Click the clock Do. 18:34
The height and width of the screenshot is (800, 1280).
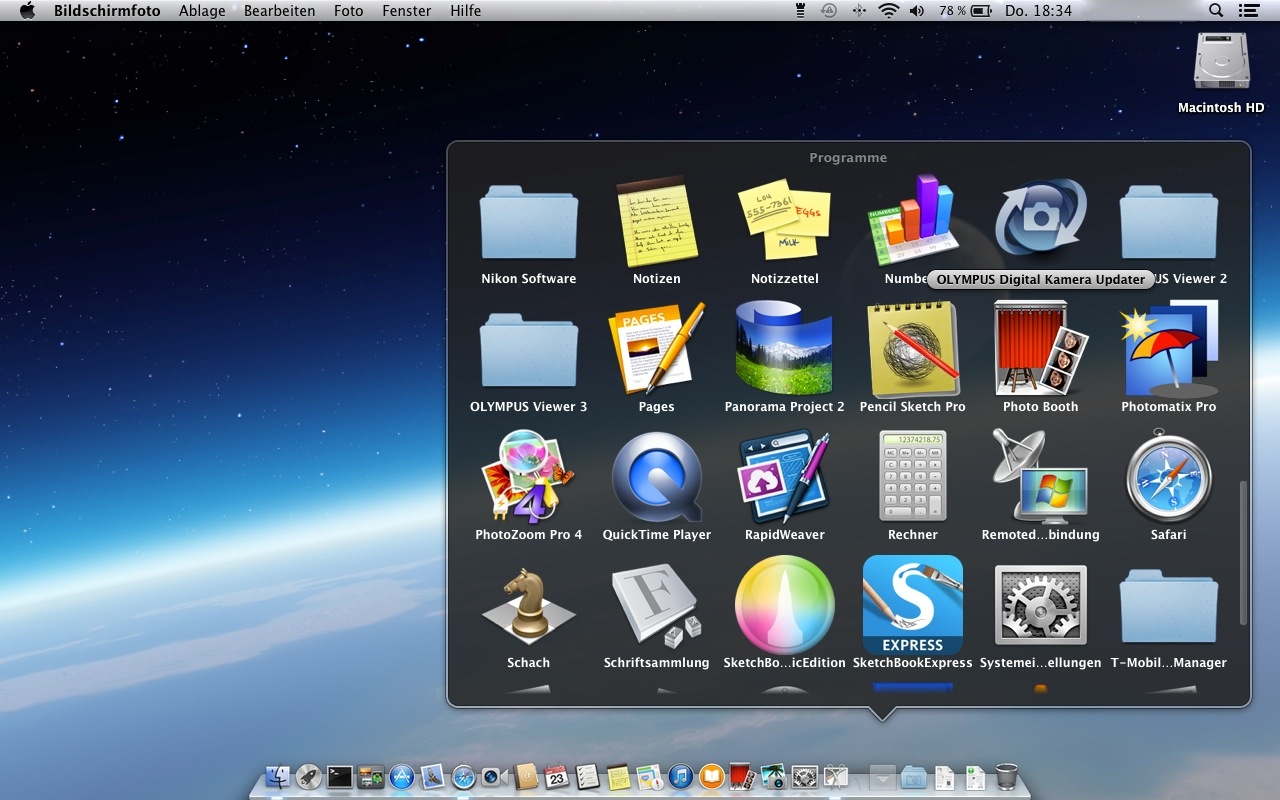pyautogui.click(x=1039, y=11)
